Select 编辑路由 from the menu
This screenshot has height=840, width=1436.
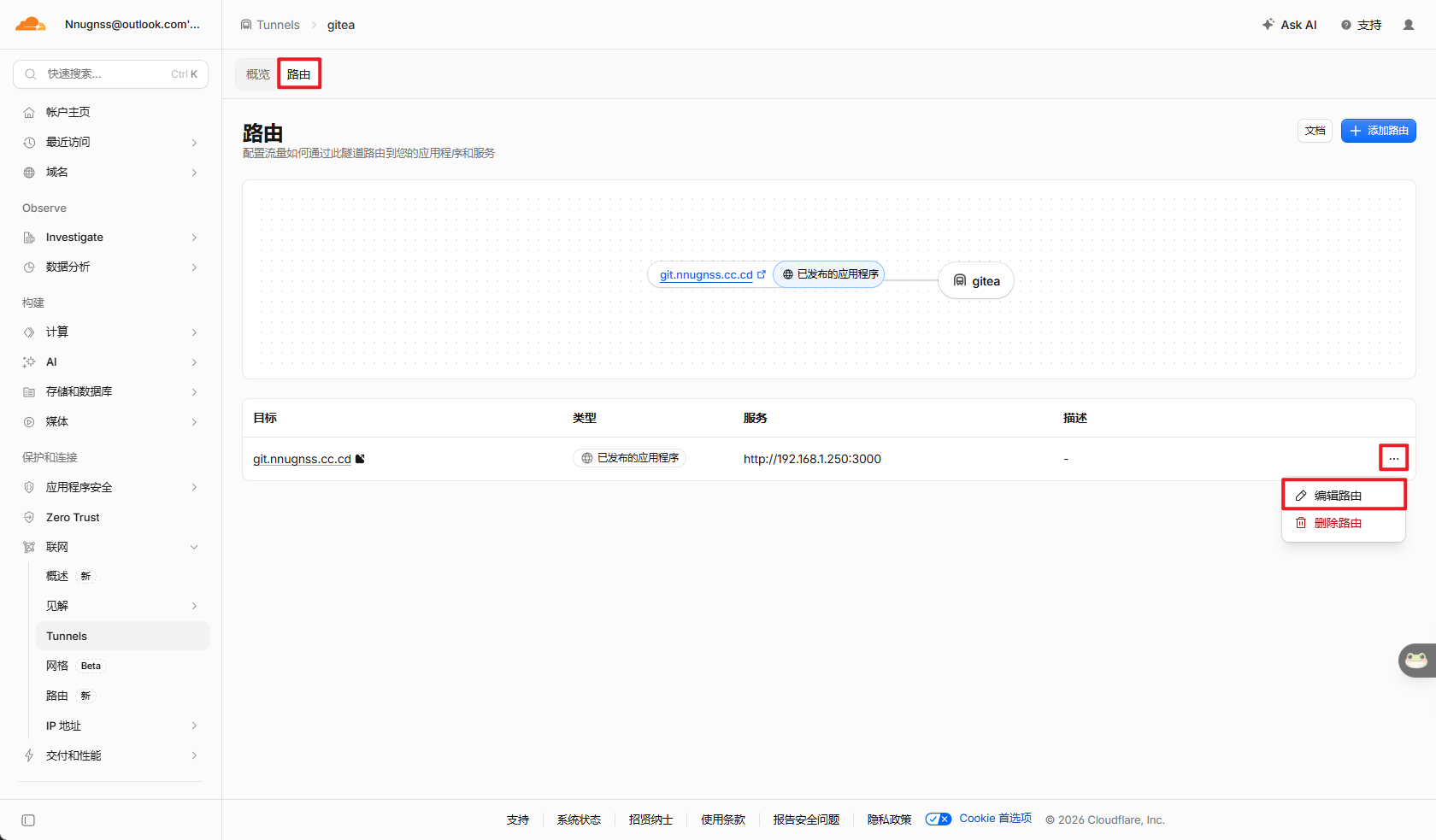click(1344, 496)
